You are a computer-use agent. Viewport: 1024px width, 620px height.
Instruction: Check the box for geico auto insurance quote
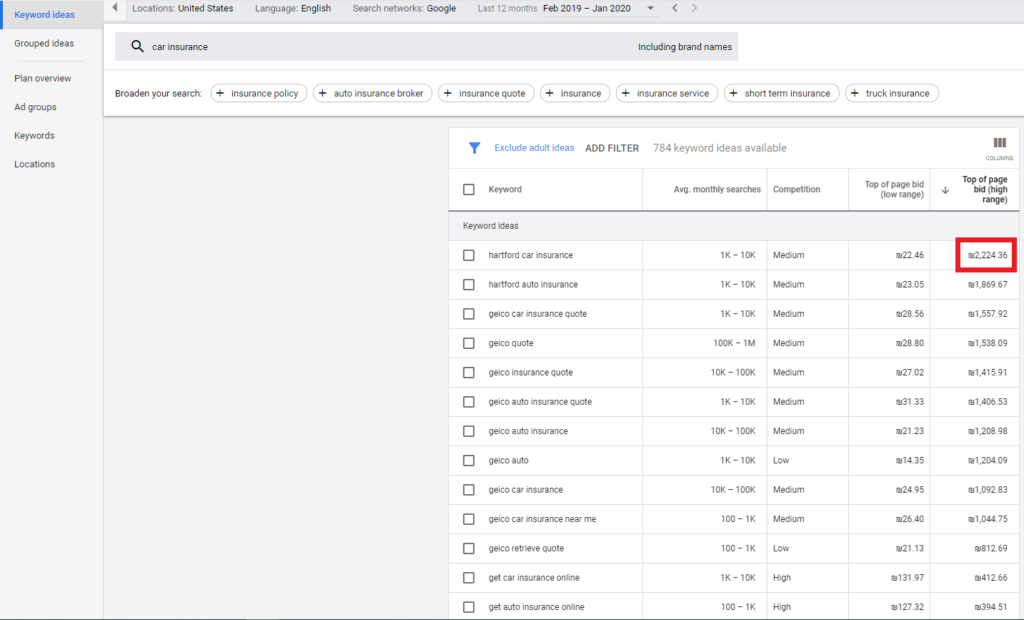tap(469, 402)
